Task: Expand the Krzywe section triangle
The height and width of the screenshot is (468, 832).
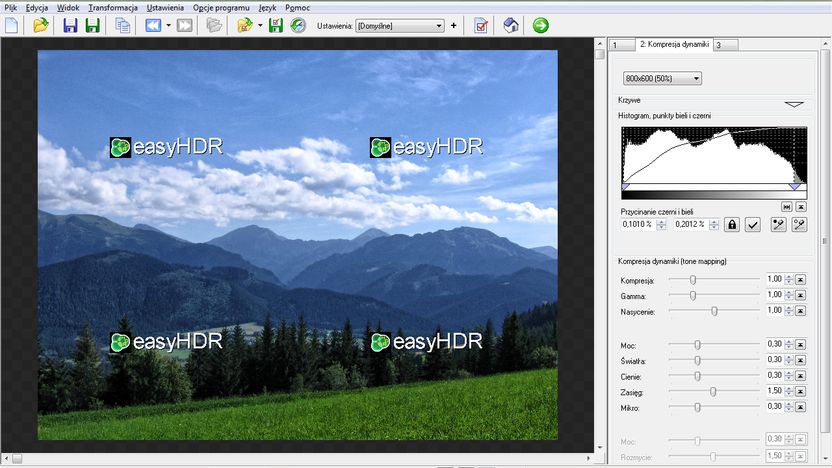Action: point(794,104)
